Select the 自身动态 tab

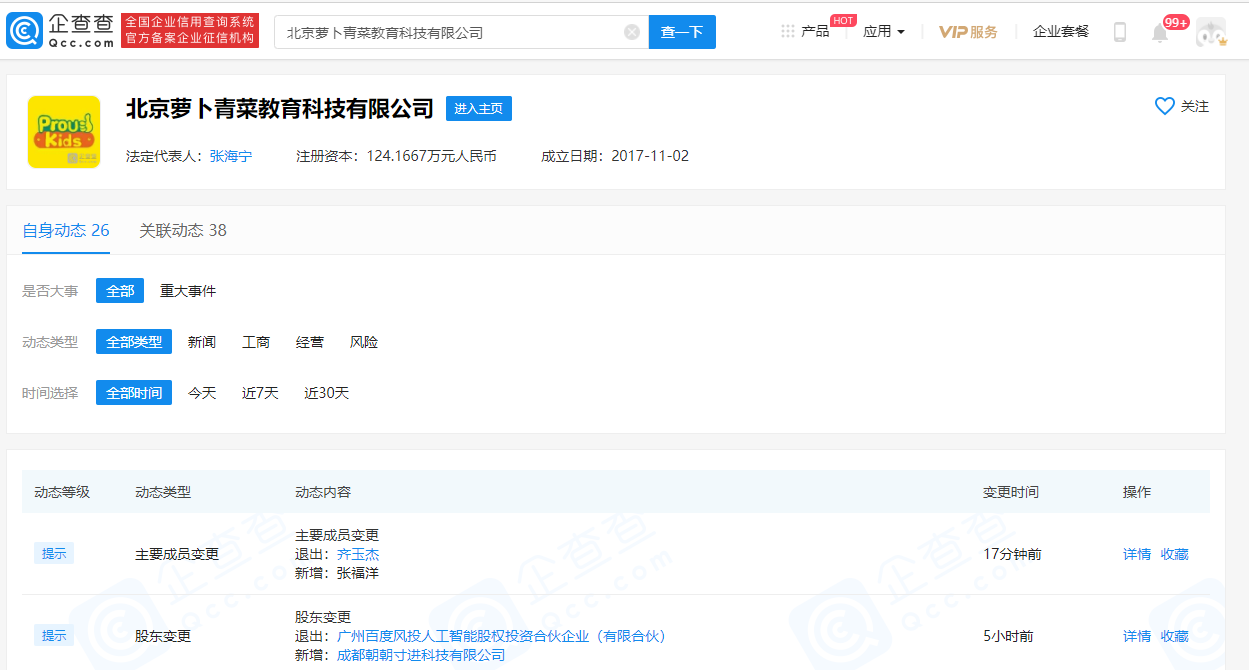coord(66,231)
